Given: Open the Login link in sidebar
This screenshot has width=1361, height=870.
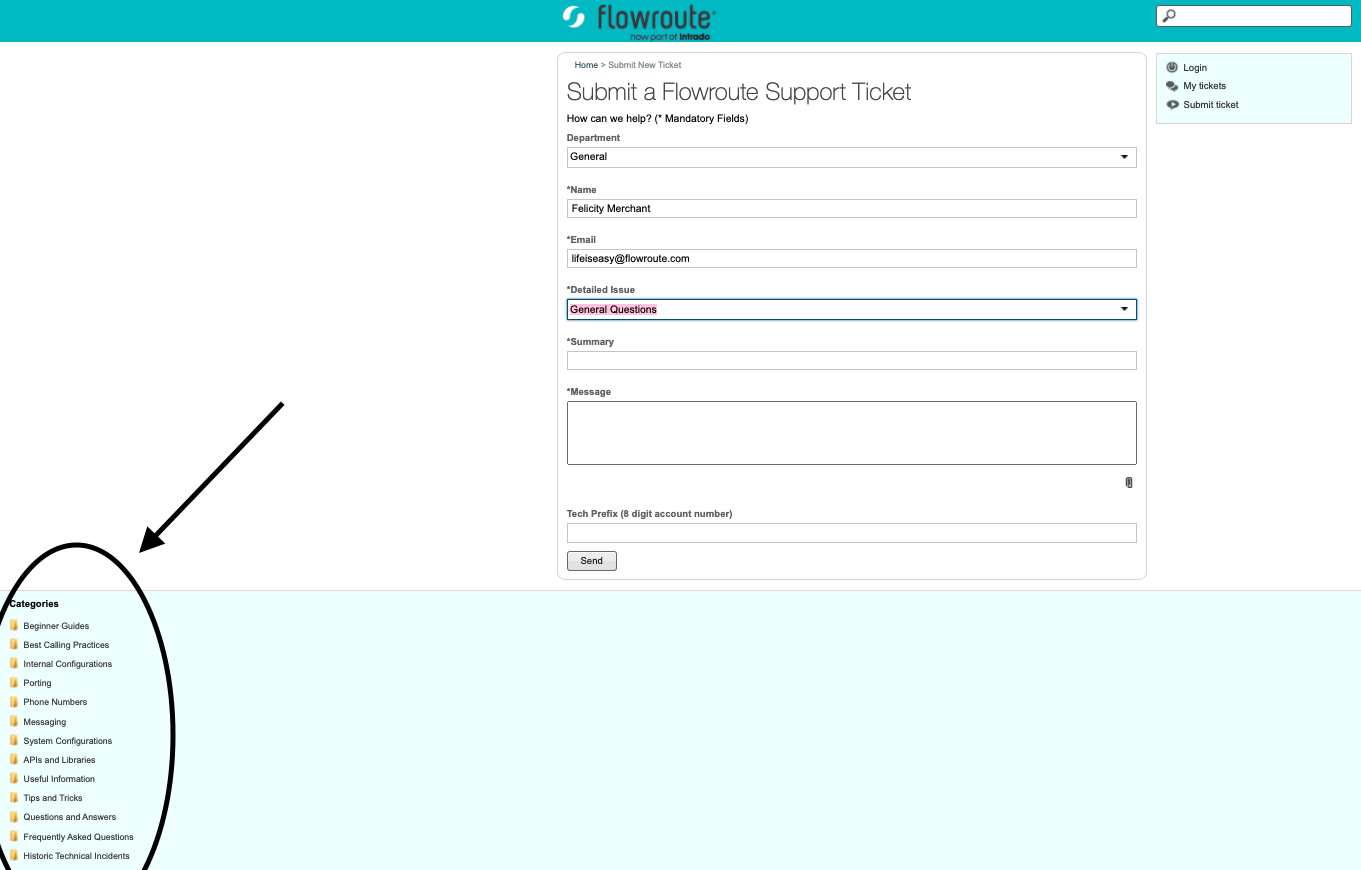Looking at the screenshot, I should (x=1195, y=68).
